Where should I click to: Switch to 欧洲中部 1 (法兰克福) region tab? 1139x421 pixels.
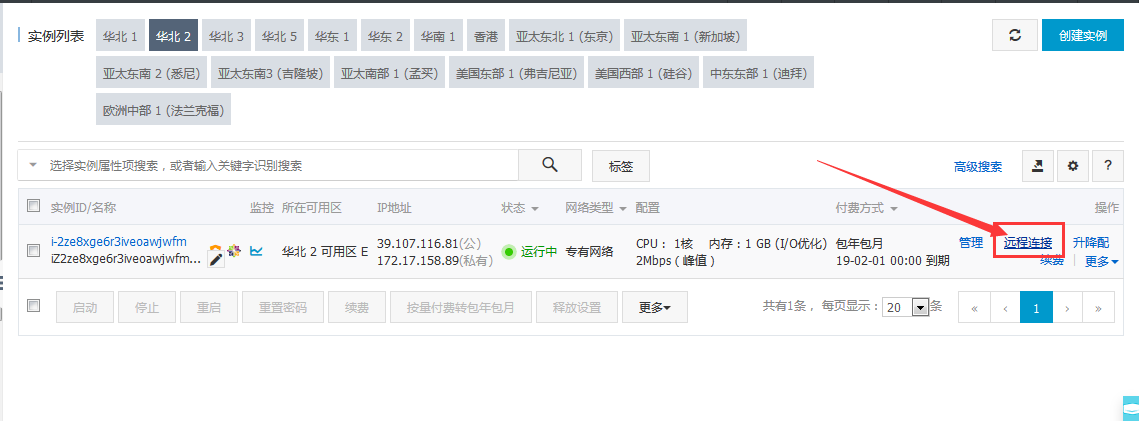(163, 110)
